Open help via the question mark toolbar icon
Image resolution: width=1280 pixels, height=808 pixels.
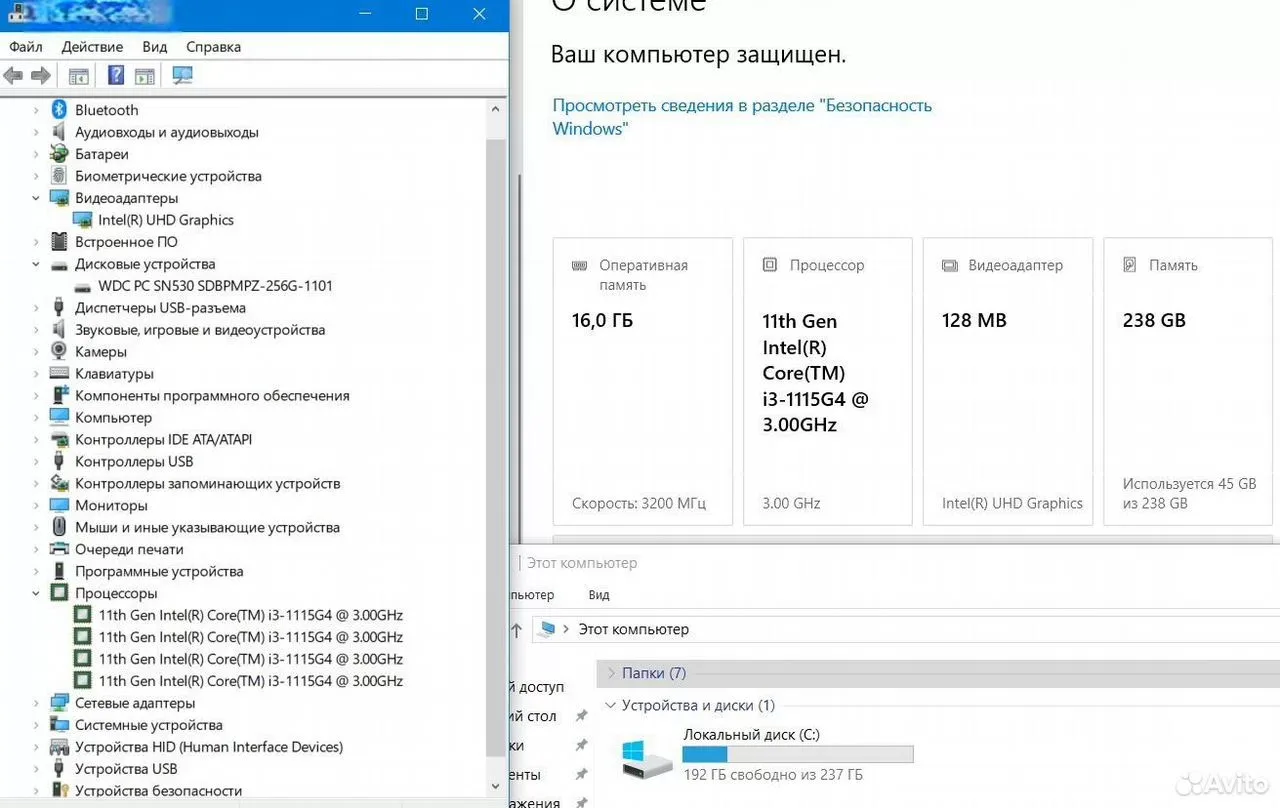tap(116, 75)
